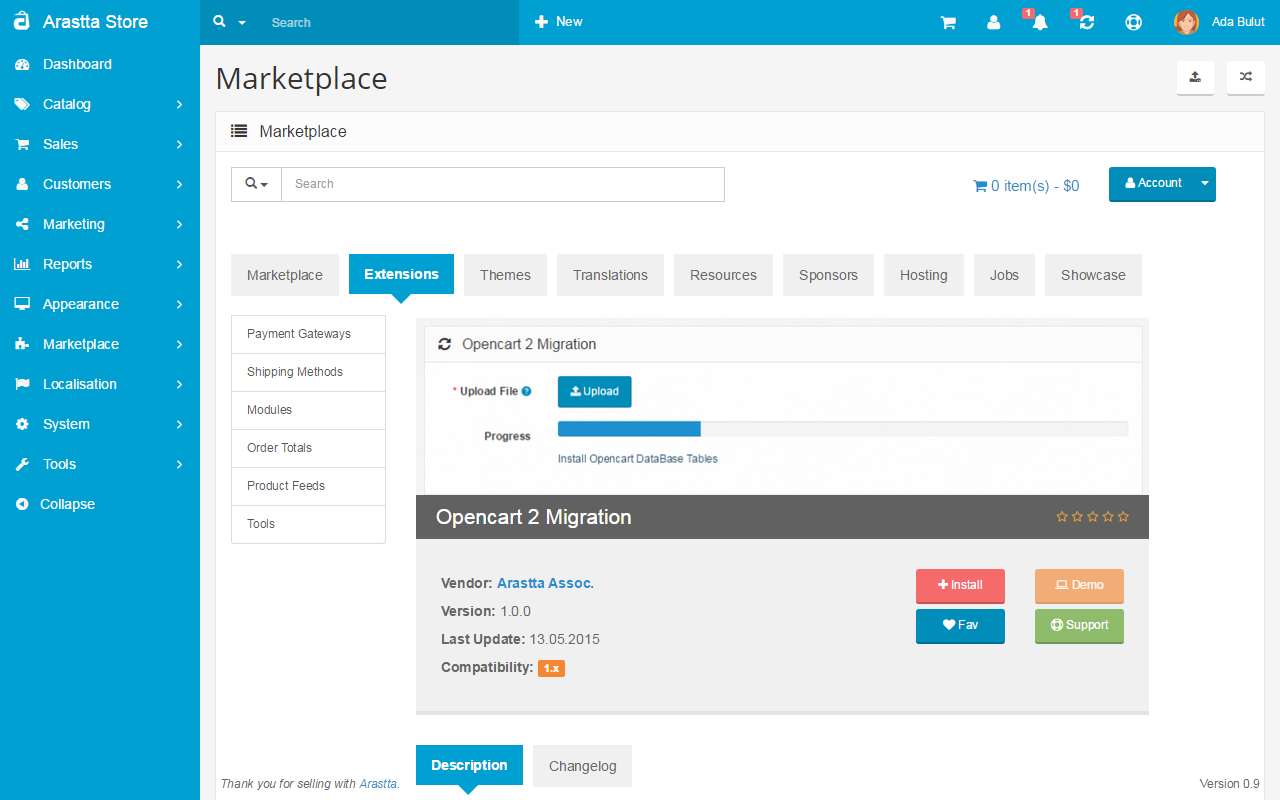Click the Catalog tag icon

(22, 104)
